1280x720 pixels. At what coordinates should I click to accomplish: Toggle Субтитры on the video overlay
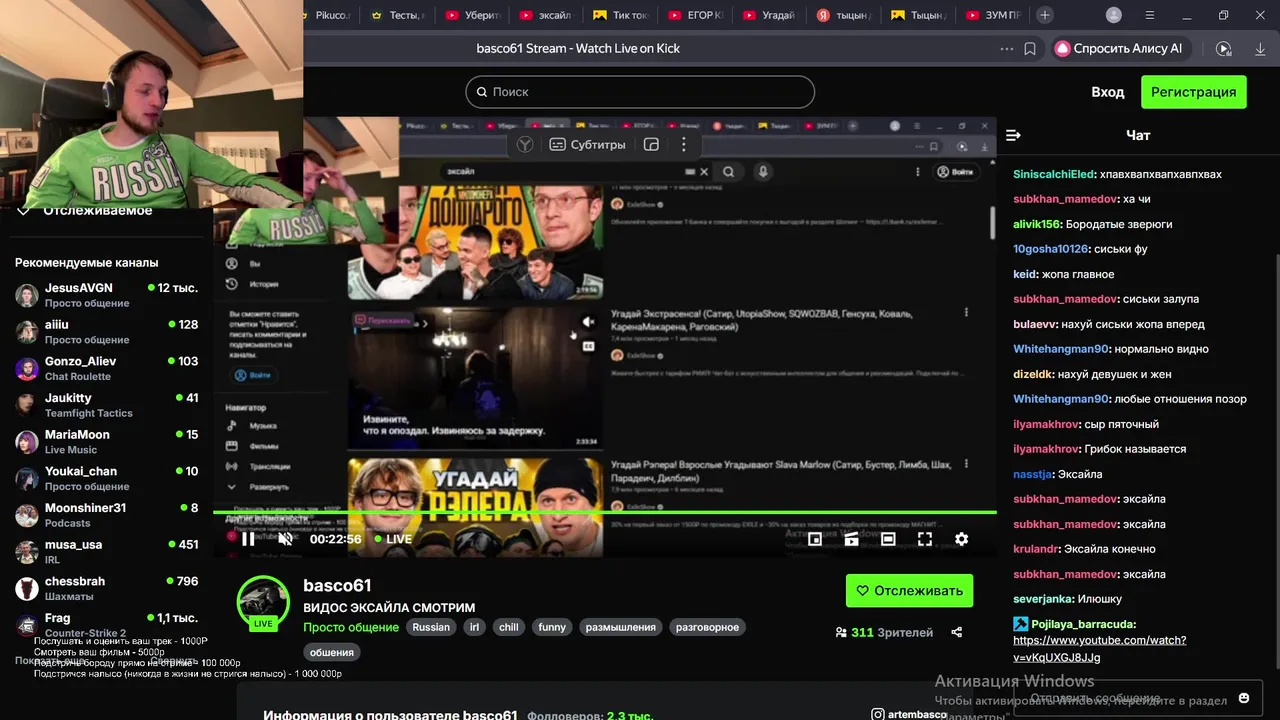coord(587,145)
